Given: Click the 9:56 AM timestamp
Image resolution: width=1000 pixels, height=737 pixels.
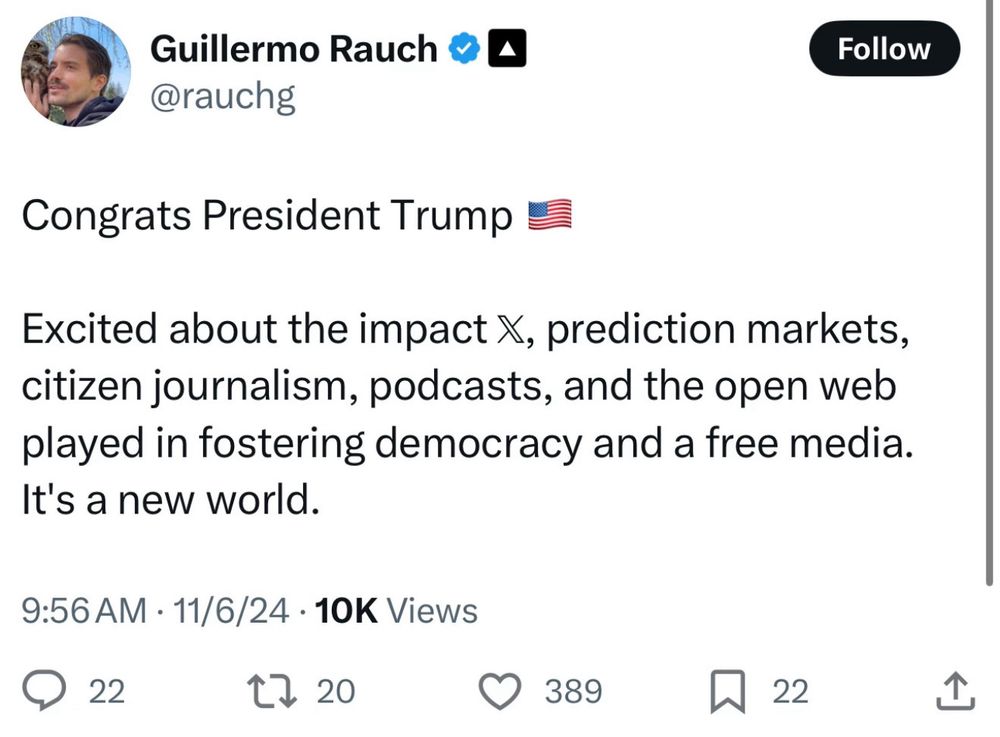Looking at the screenshot, I should pos(83,609).
